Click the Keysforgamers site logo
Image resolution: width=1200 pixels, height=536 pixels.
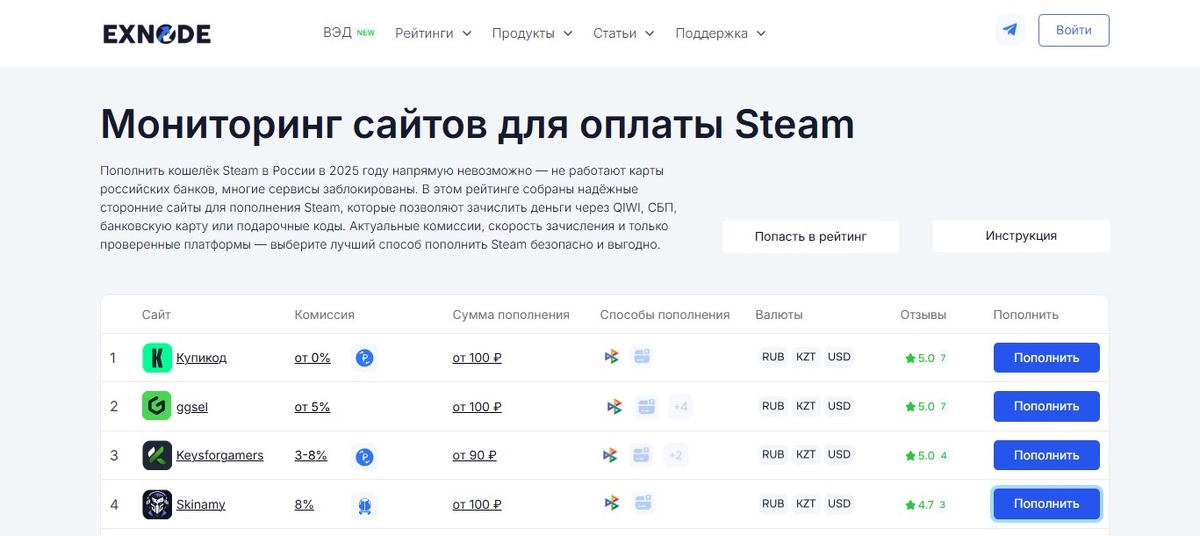(x=157, y=456)
